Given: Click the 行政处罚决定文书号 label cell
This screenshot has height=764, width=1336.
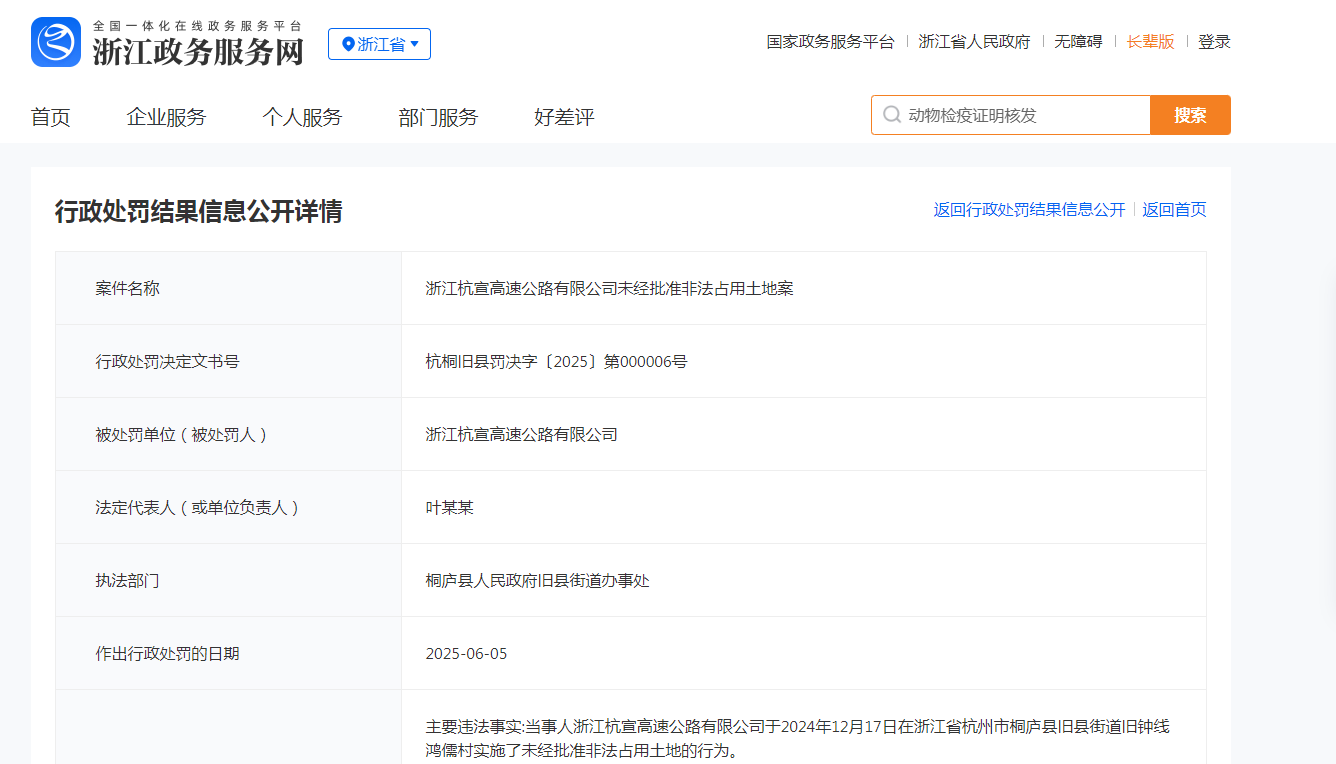Looking at the screenshot, I should point(228,361).
